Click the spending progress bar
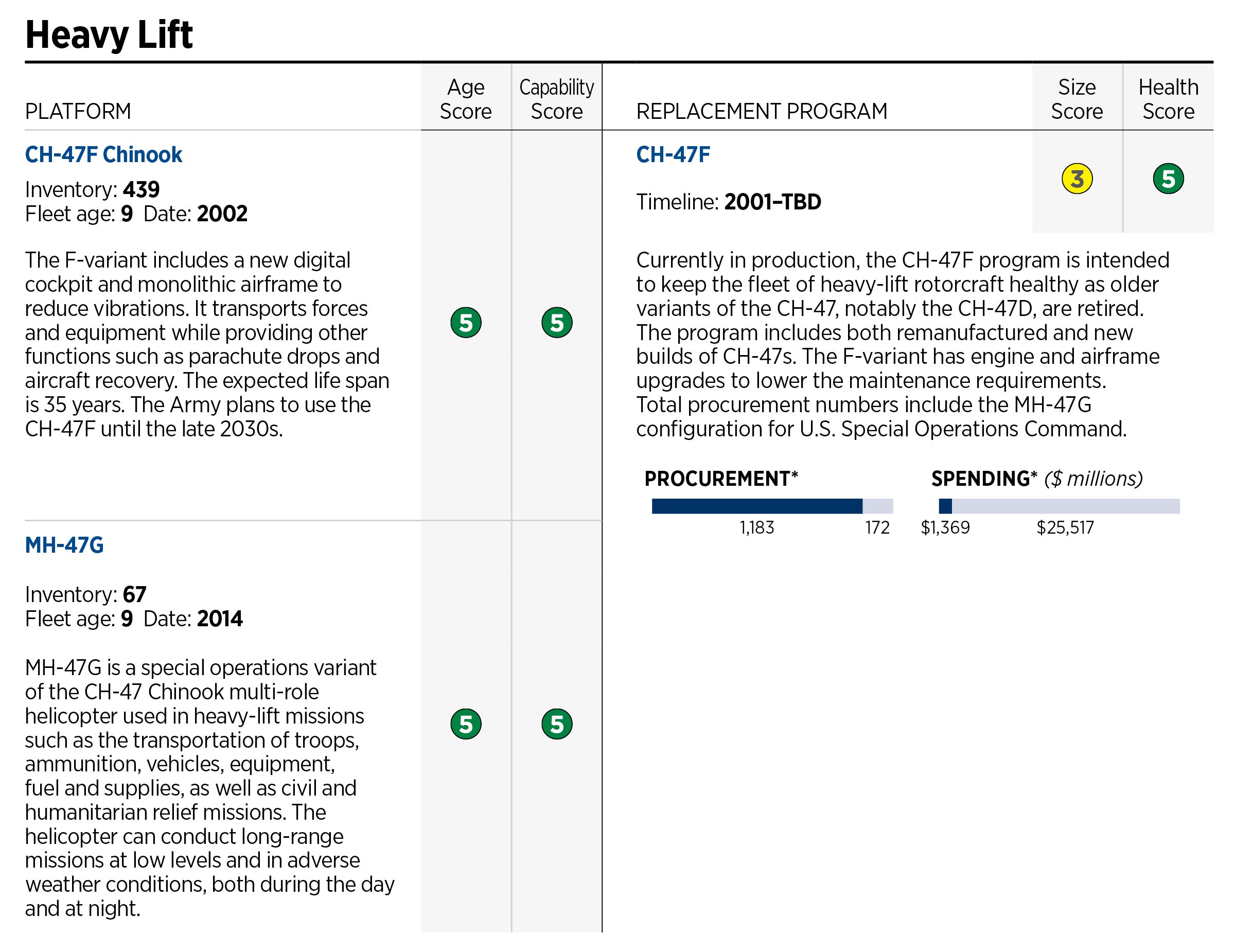1235x952 pixels. tap(1058, 506)
